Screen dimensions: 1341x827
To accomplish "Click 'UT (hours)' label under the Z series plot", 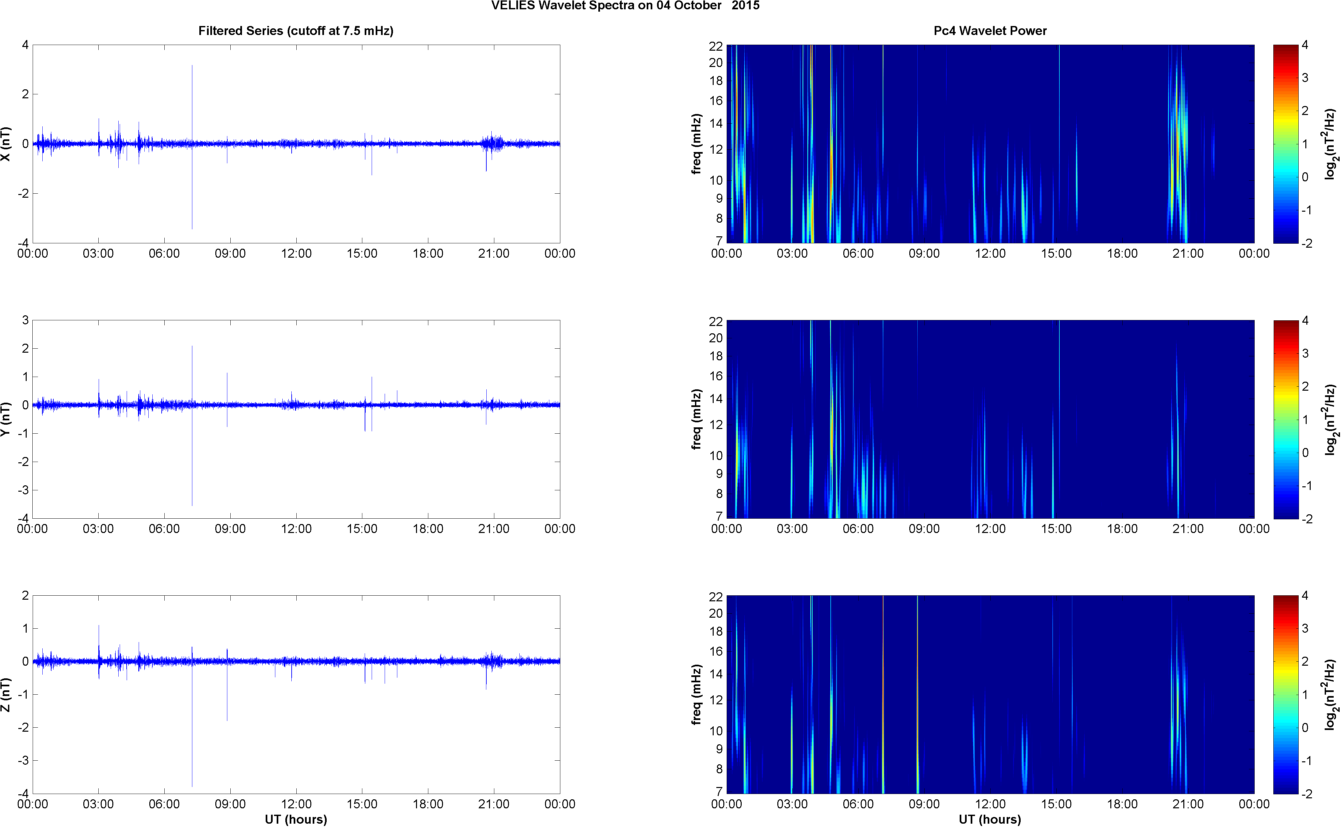I will 296,820.
